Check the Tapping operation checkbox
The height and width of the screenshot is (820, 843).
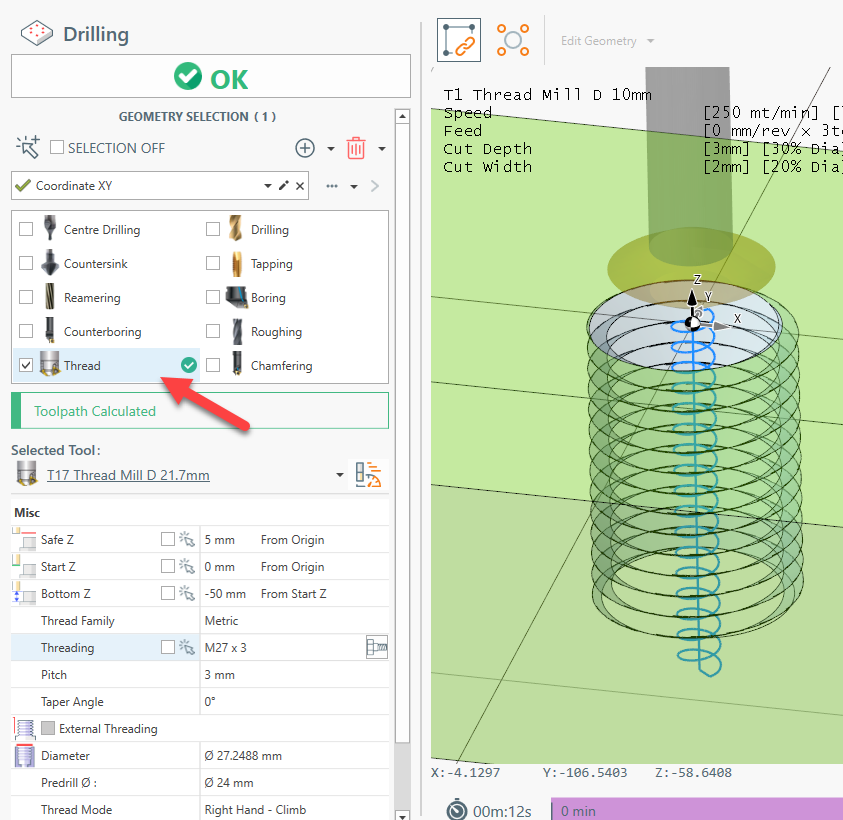point(213,264)
